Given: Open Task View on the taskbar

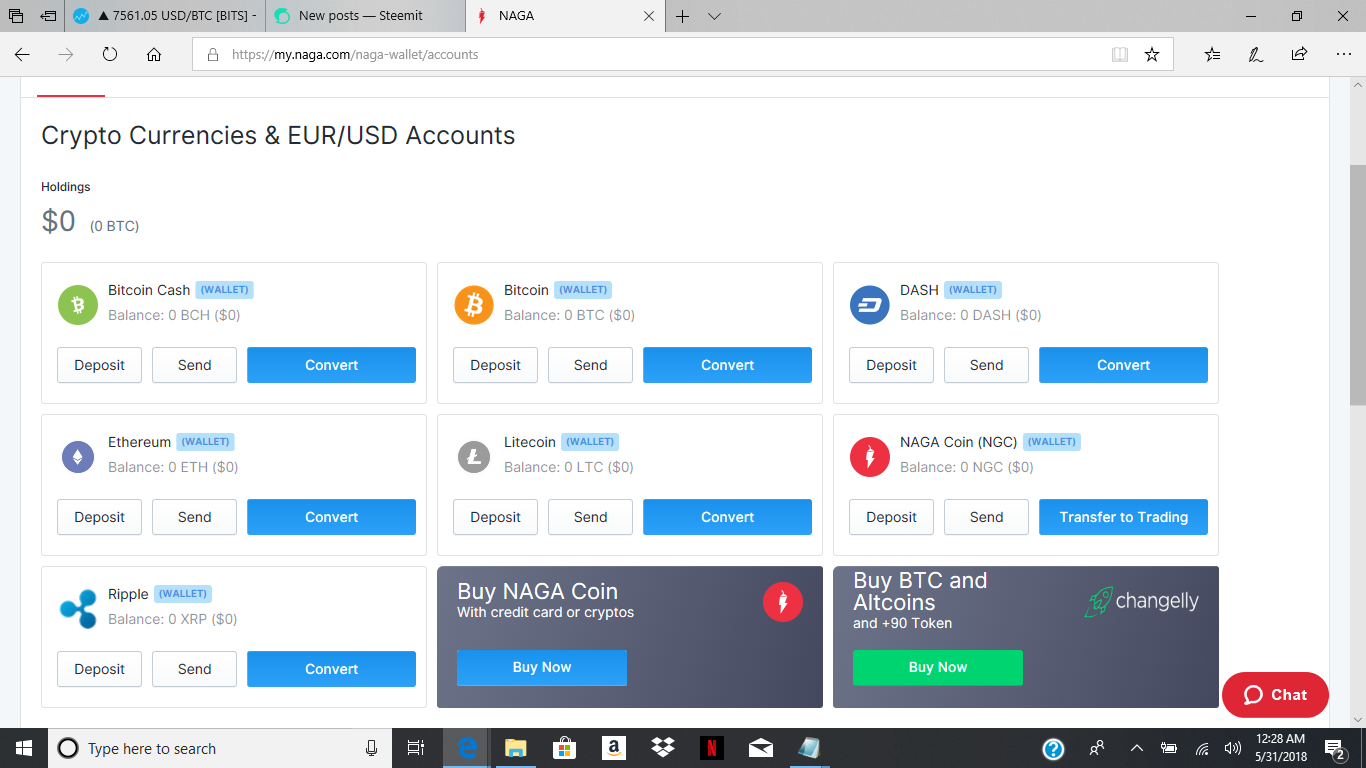Looking at the screenshot, I should click(416, 748).
